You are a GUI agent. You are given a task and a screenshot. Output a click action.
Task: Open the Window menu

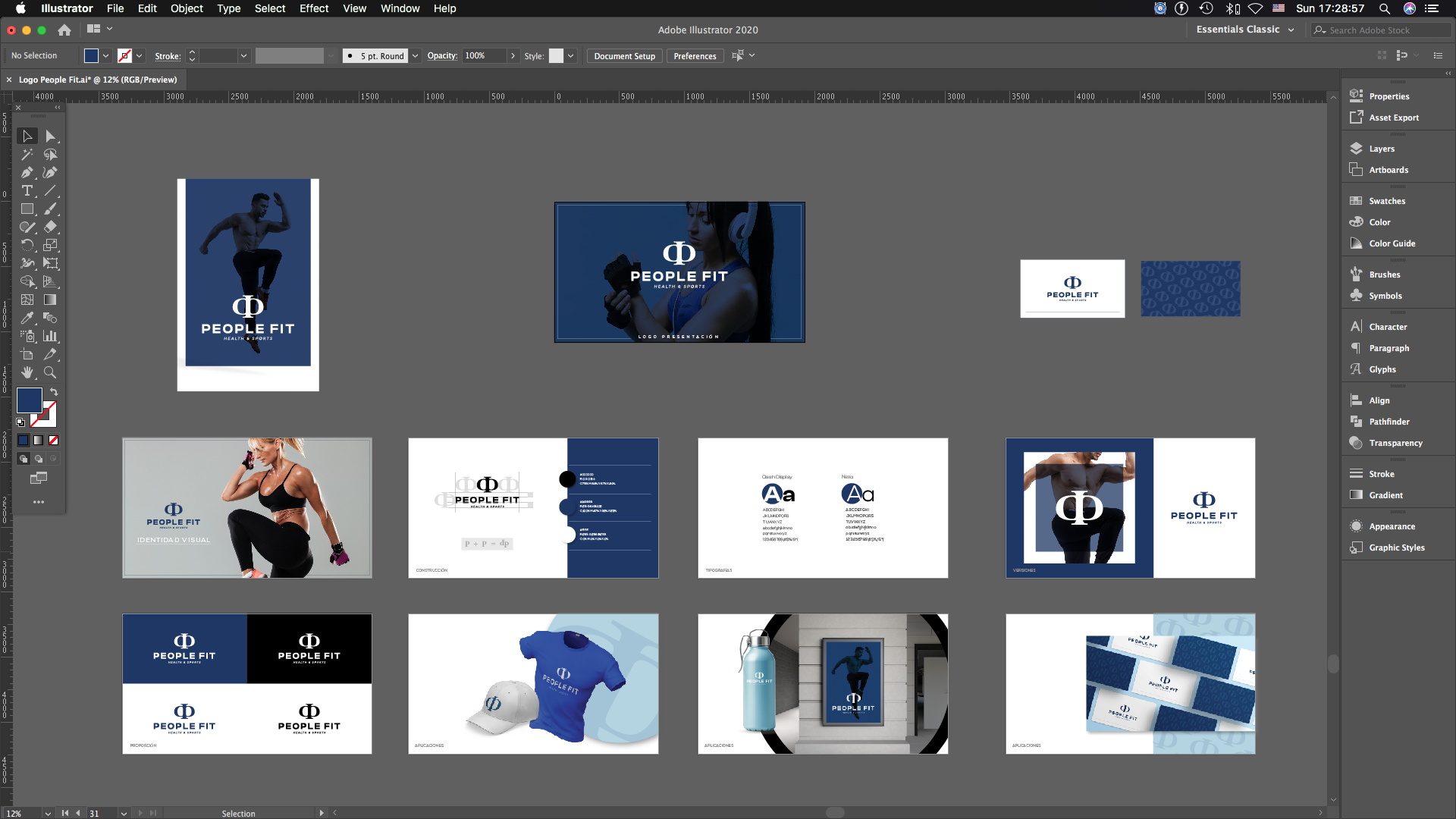(400, 8)
